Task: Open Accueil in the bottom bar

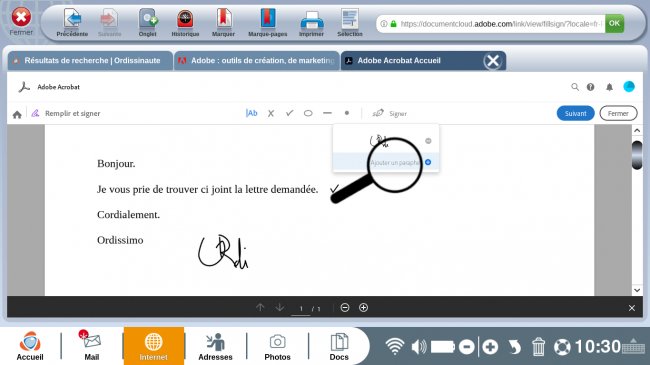Action: click(30, 346)
